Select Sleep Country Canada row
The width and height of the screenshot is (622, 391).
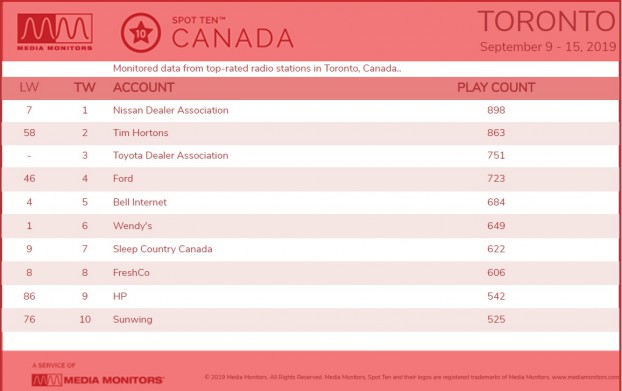coord(311,249)
